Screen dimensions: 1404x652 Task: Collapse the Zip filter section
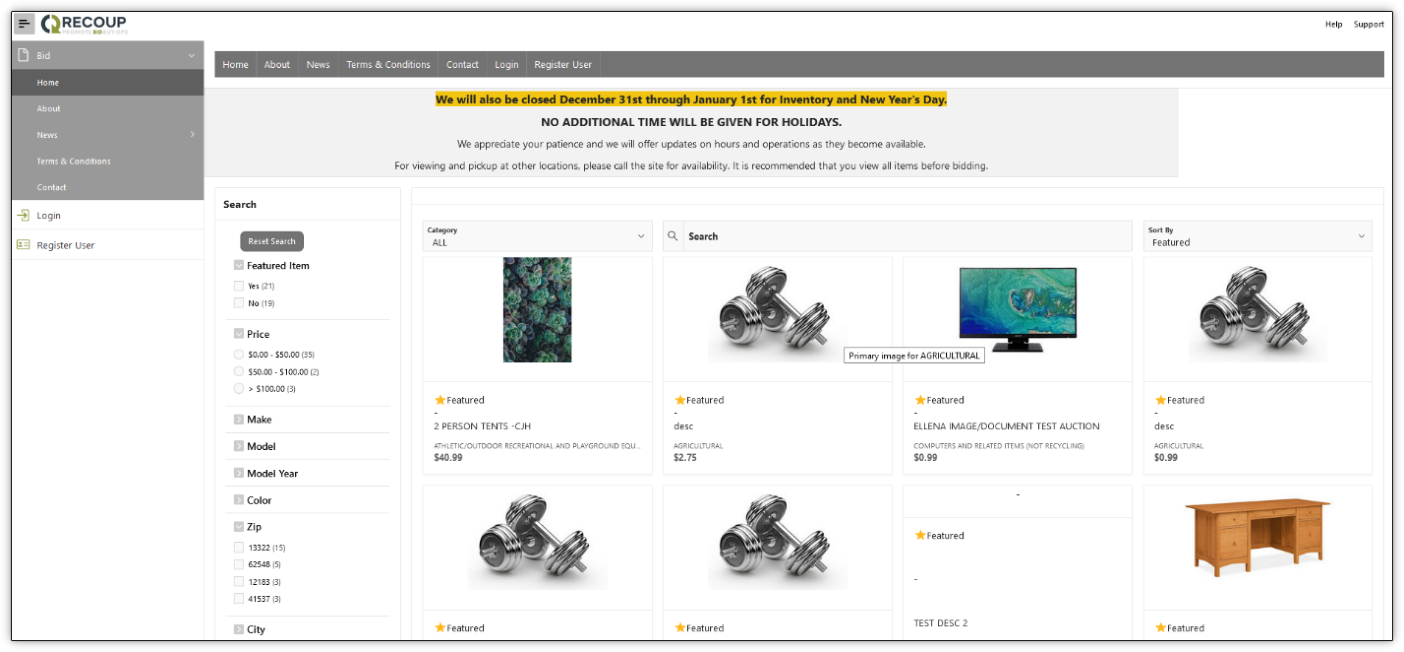[x=239, y=527]
